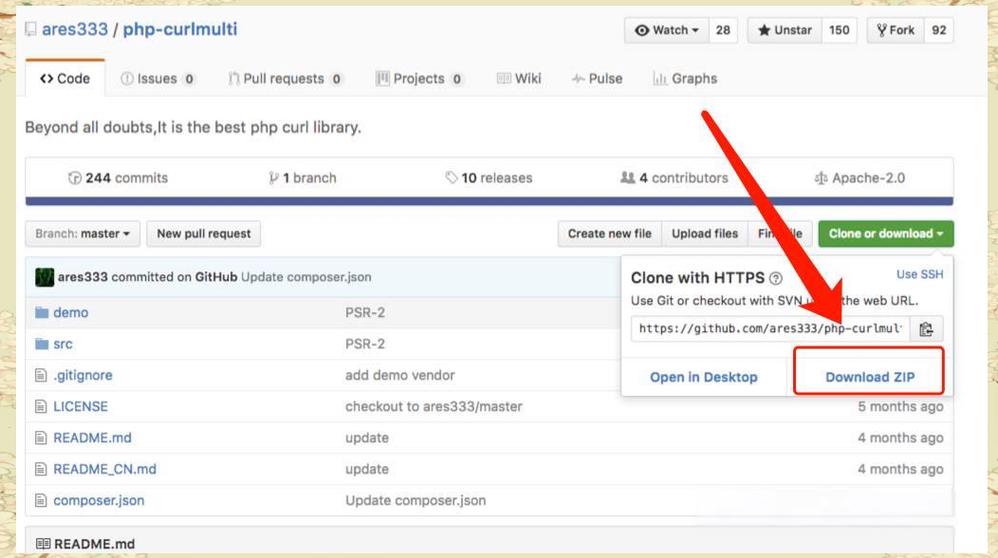Image resolution: width=998 pixels, height=558 pixels.
Task: Open the 244 commits link
Action: [117, 178]
